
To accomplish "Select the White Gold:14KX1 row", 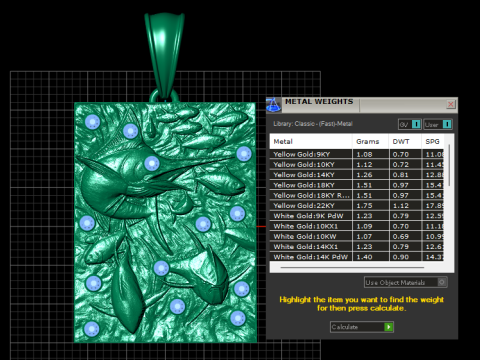I will (356, 247).
